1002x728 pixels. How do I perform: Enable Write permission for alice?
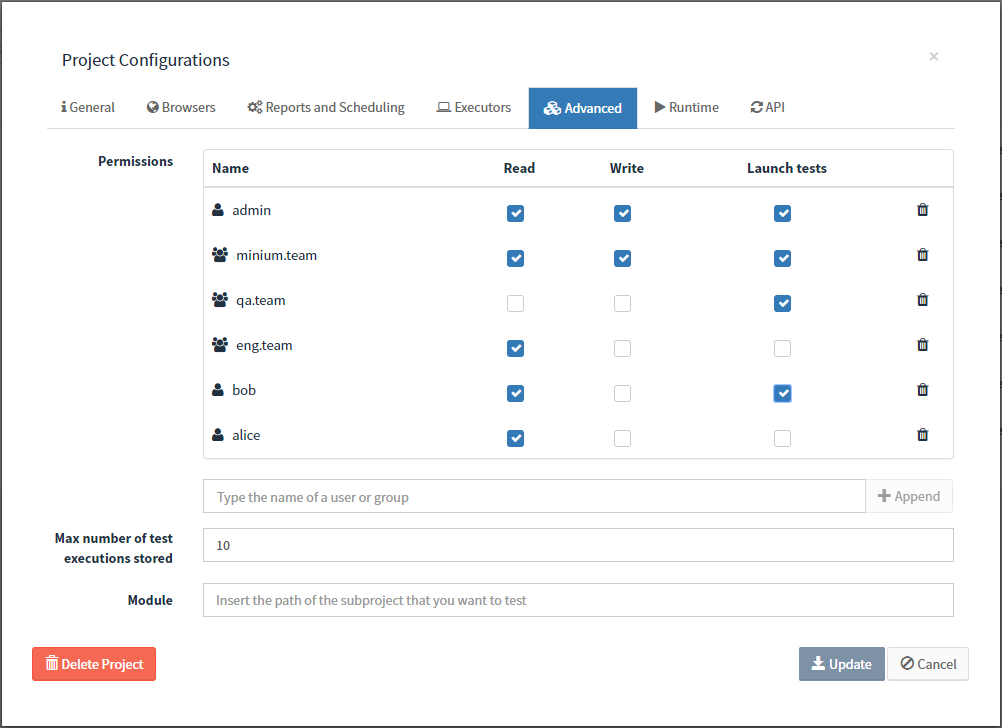point(622,438)
